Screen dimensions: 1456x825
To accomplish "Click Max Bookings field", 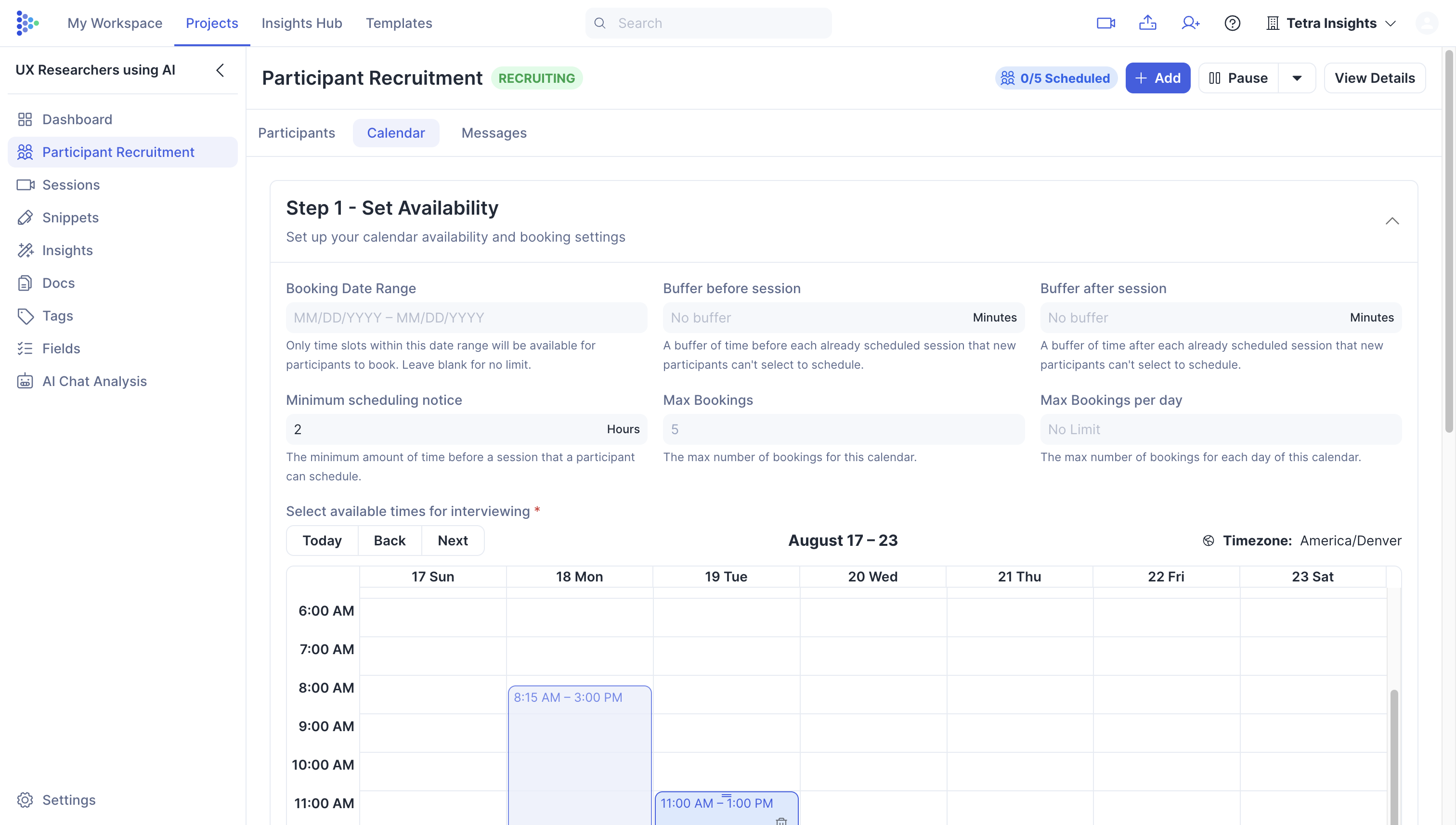I will (844, 429).
